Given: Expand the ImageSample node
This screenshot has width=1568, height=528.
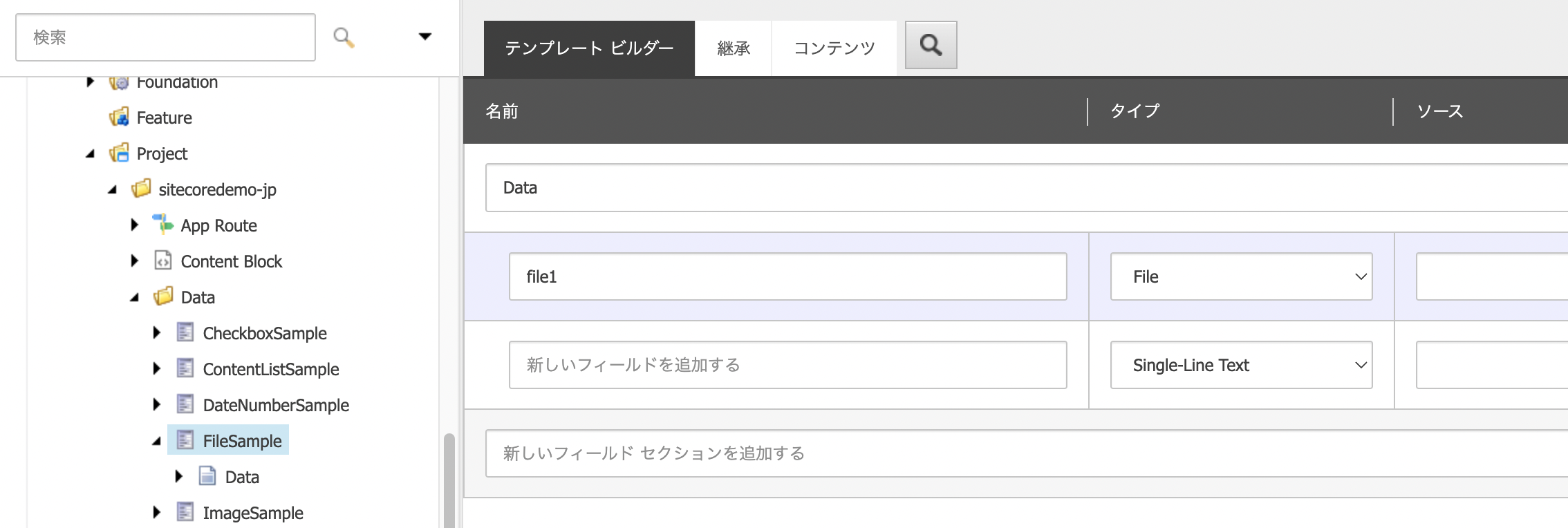Looking at the screenshot, I should [157, 513].
